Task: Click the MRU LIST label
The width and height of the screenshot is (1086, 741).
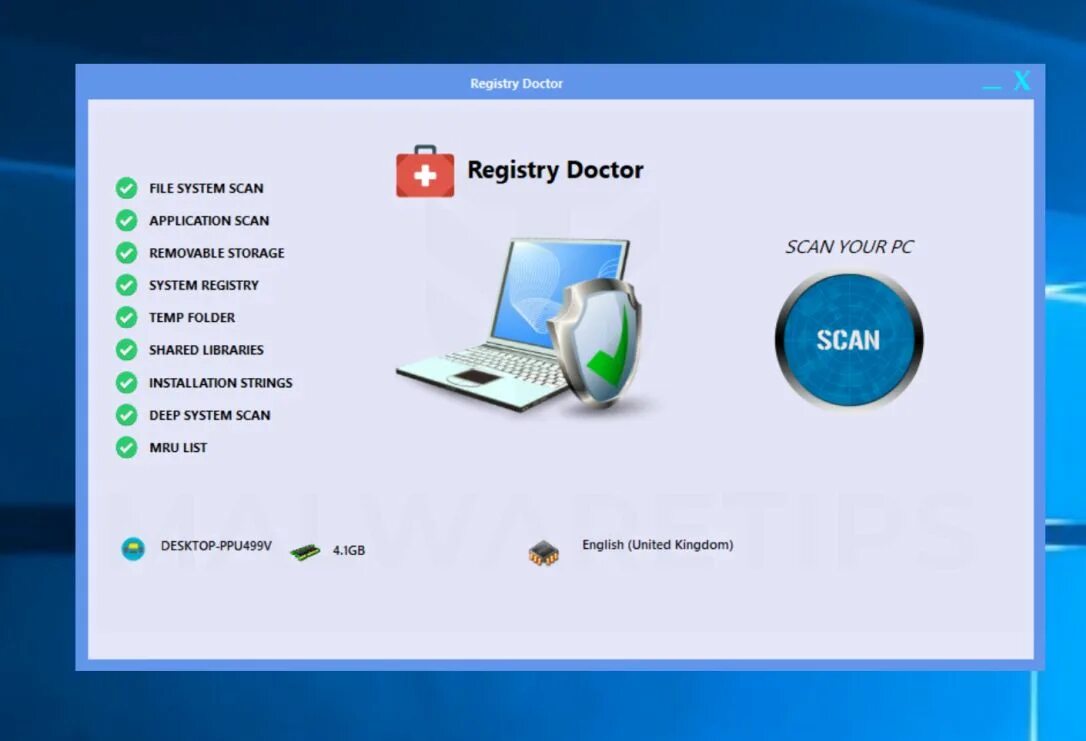Action: pos(178,448)
